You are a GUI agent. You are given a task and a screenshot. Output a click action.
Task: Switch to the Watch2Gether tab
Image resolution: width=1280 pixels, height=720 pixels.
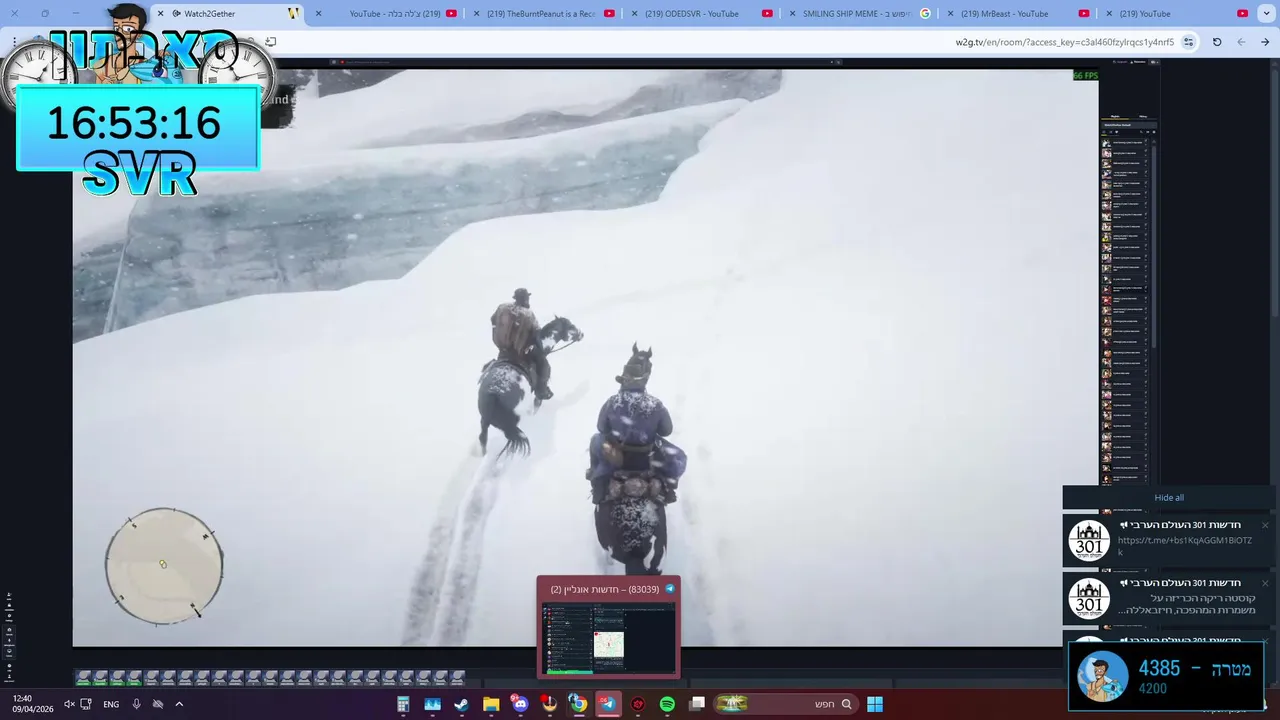pyautogui.click(x=228, y=14)
